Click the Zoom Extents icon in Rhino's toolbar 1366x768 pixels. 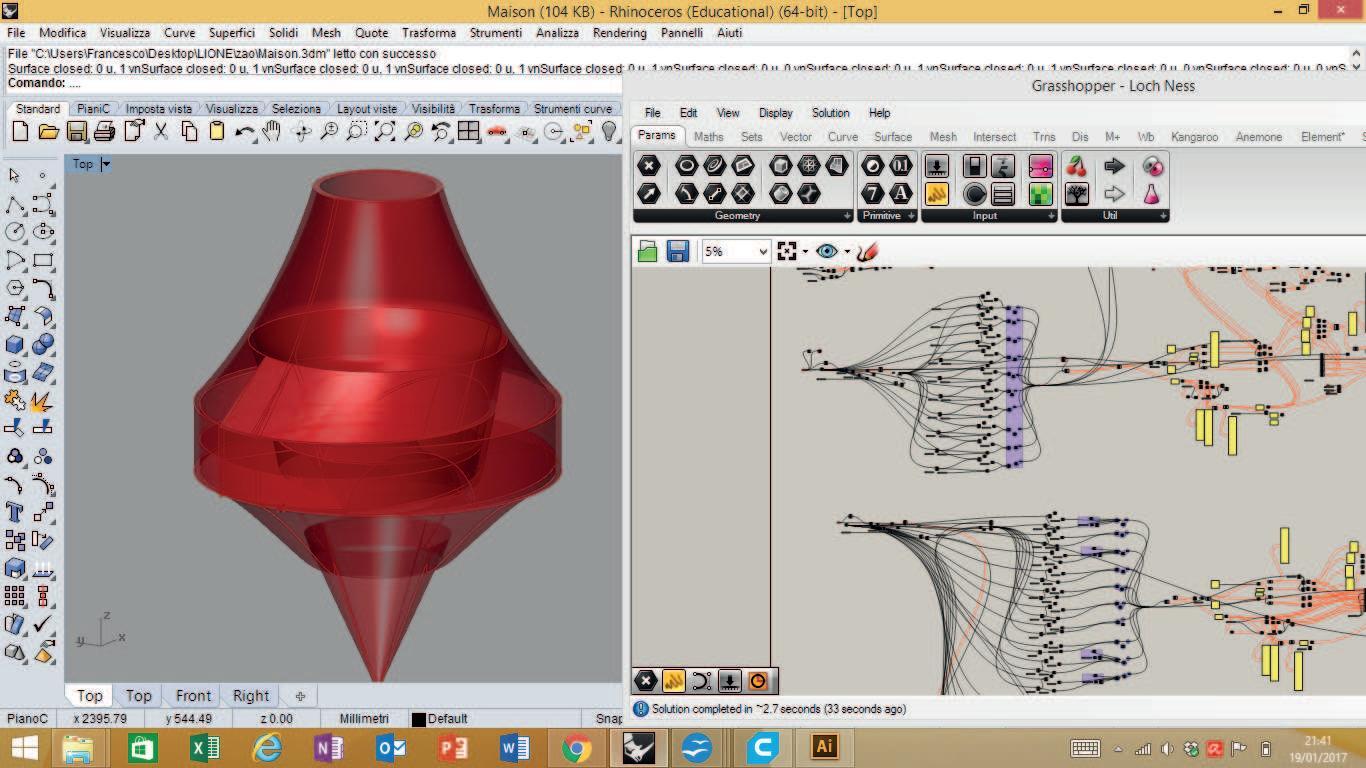[x=384, y=132]
